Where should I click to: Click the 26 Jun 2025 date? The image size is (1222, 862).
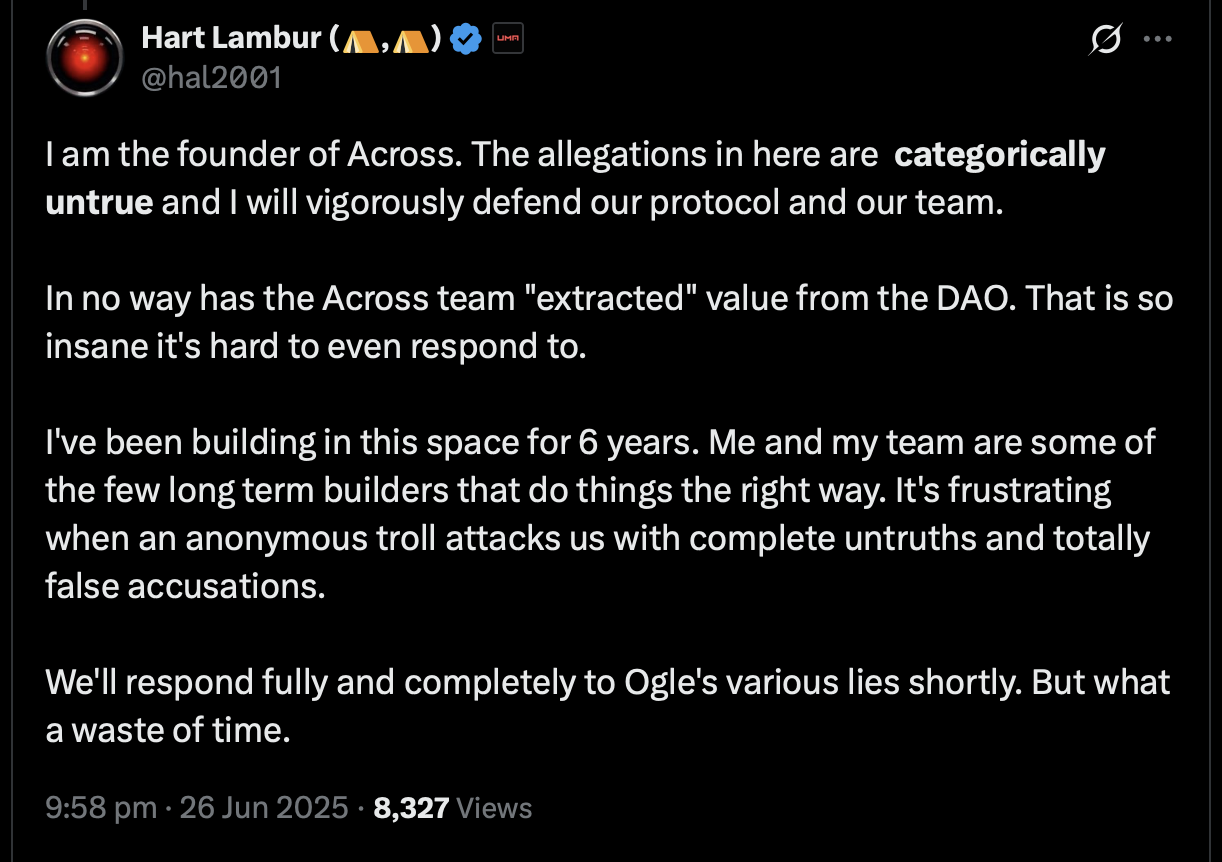(263, 807)
